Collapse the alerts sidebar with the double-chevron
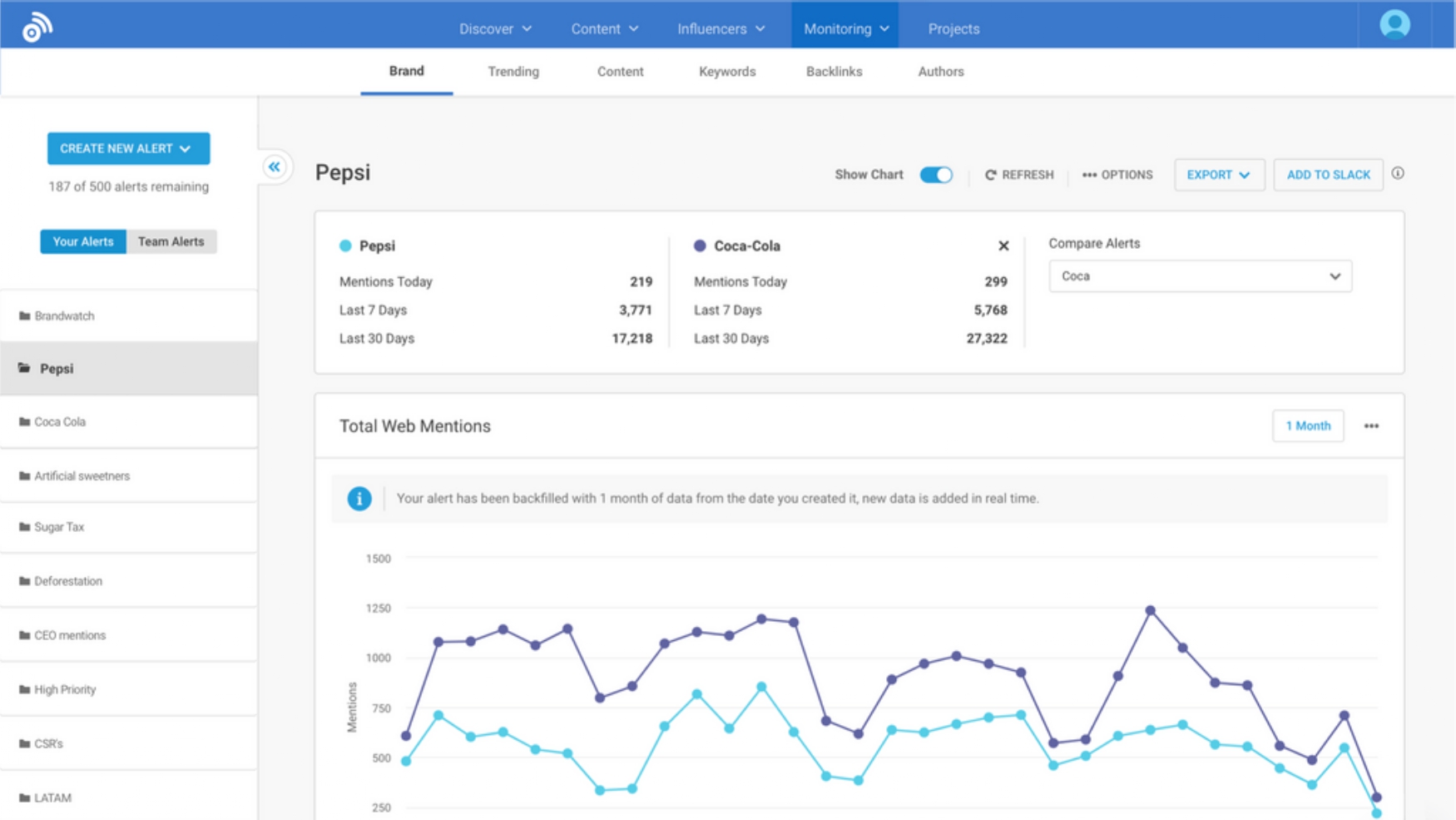 pos(275,167)
